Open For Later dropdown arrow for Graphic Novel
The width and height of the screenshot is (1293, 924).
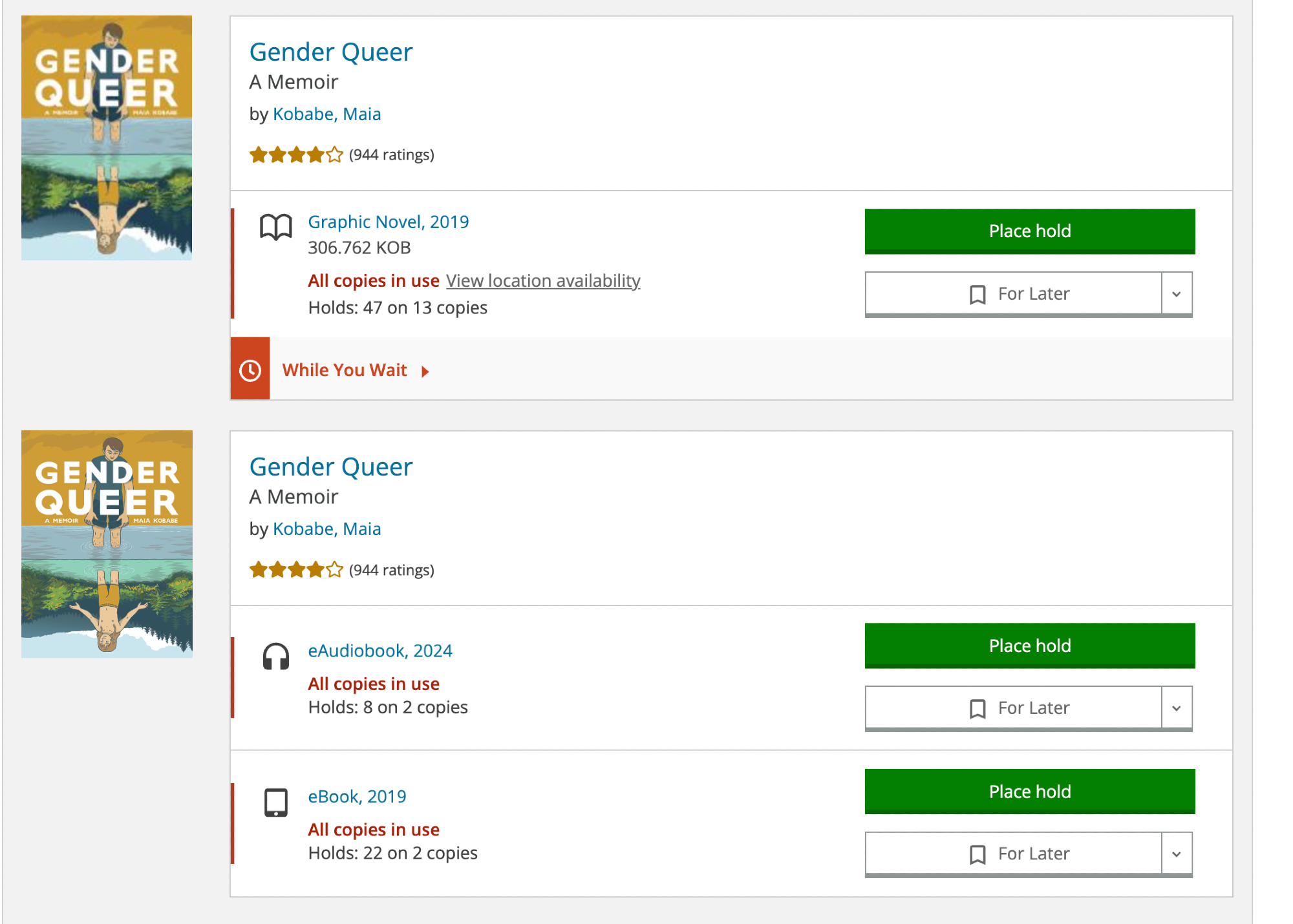click(1176, 295)
